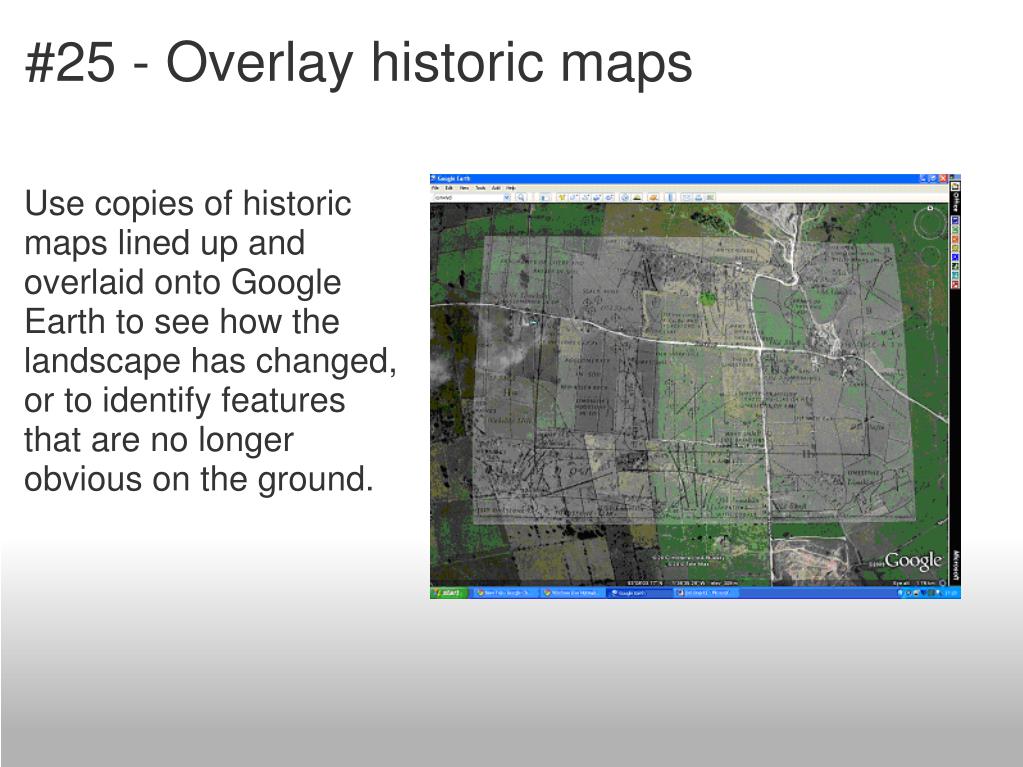Open the Edit menu in Google Earth
The height and width of the screenshot is (767, 1023).
[449, 188]
